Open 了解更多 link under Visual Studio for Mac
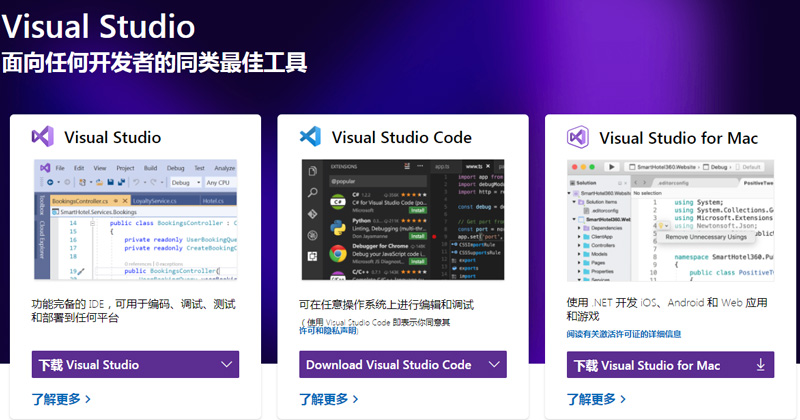This screenshot has height=420, width=800. 596,399
